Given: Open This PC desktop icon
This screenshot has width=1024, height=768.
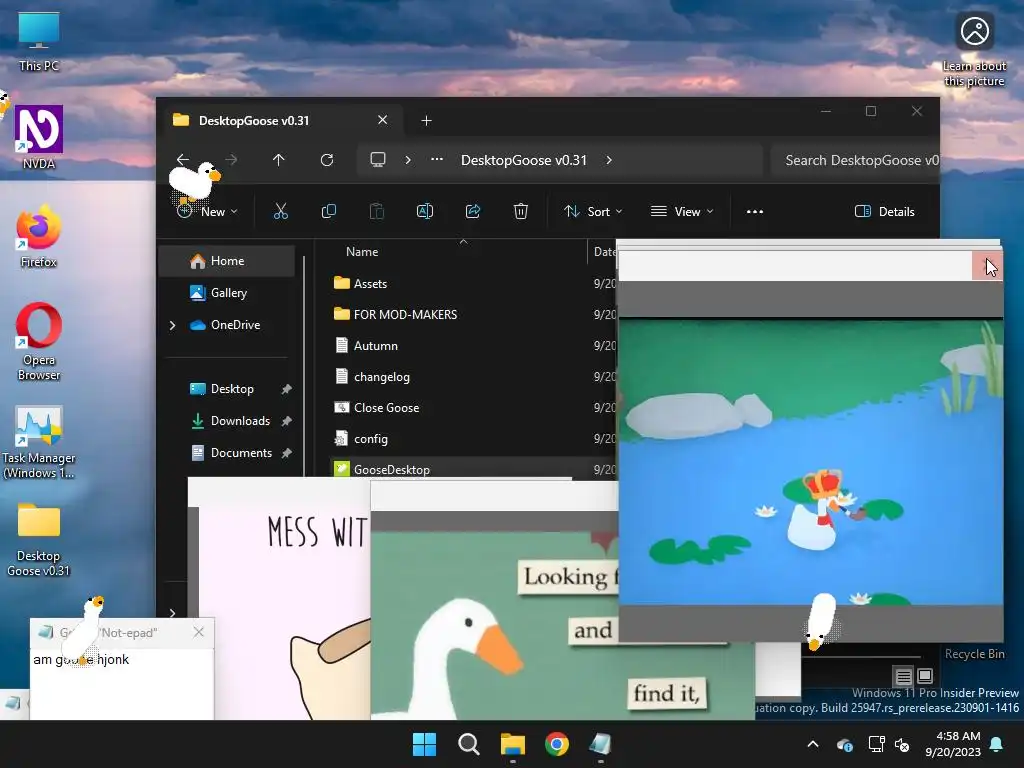Looking at the screenshot, I should click(x=39, y=41).
